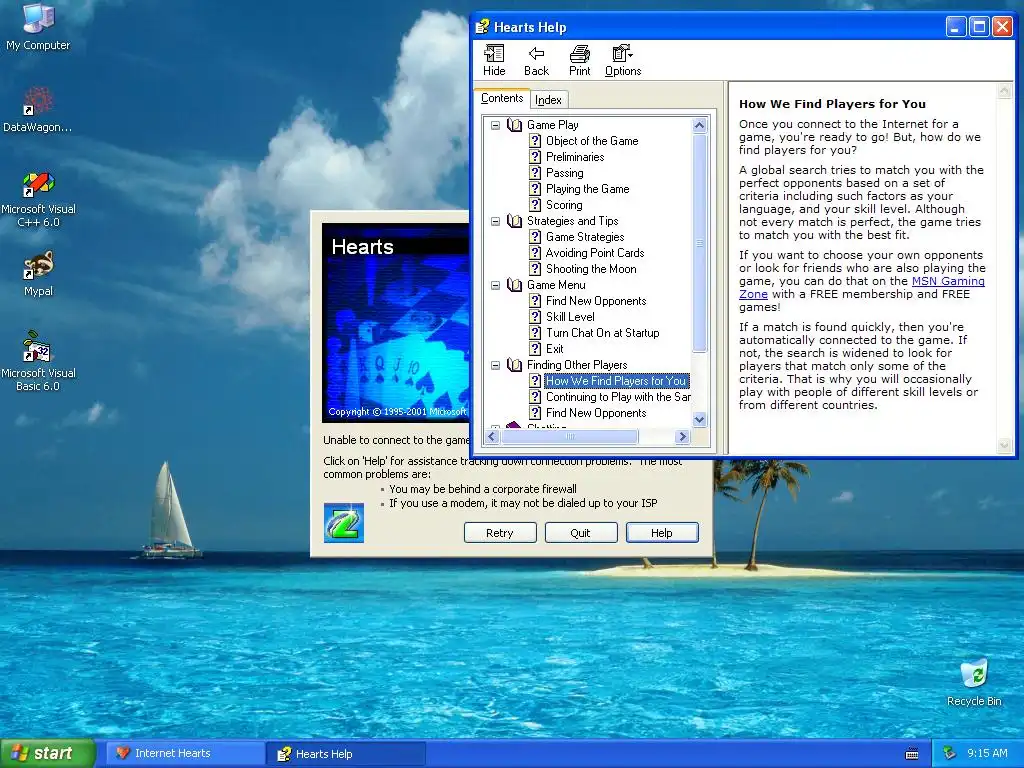Click question-mark icon beside Exit topic
This screenshot has height=768, width=1024.
coord(535,349)
